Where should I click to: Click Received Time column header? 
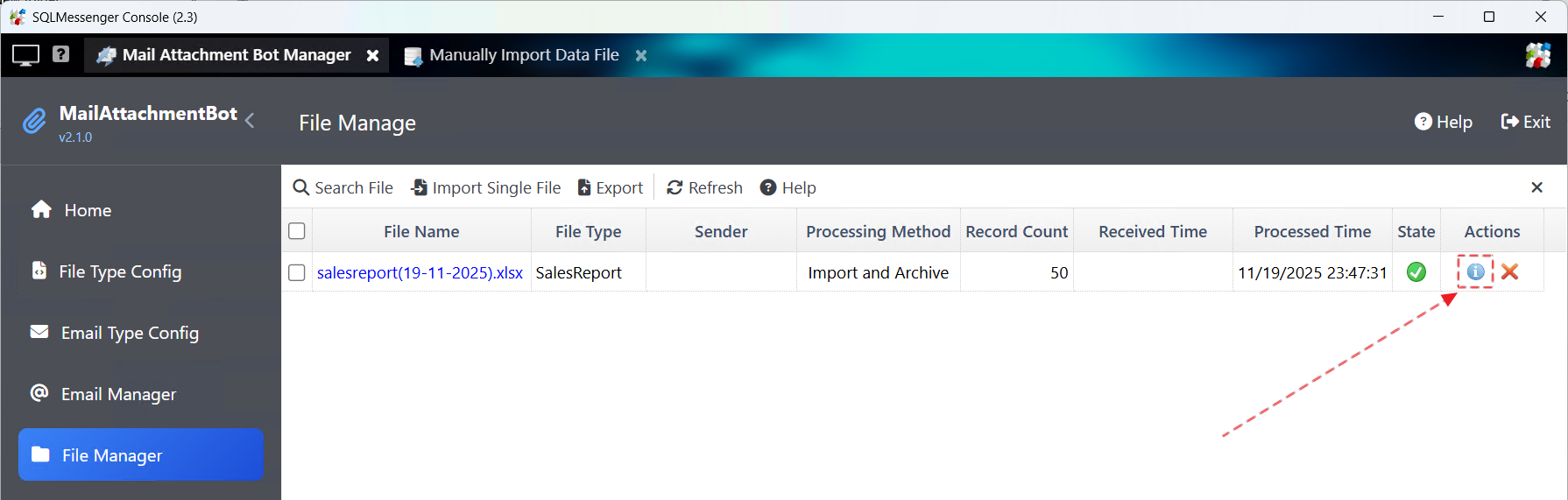point(1153,231)
